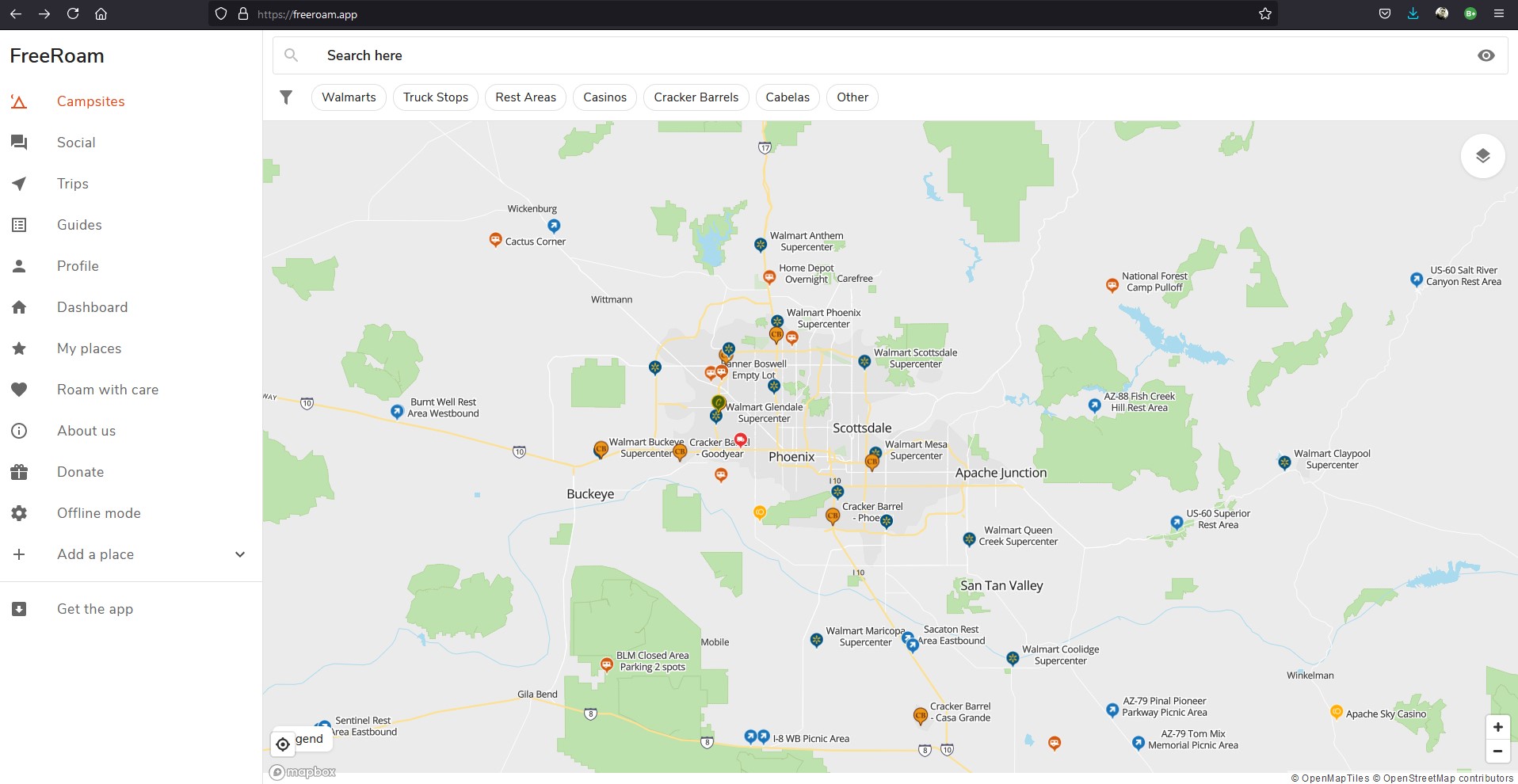Click the browser reload button
Viewport: 1518px width, 784px height.
pos(73,13)
